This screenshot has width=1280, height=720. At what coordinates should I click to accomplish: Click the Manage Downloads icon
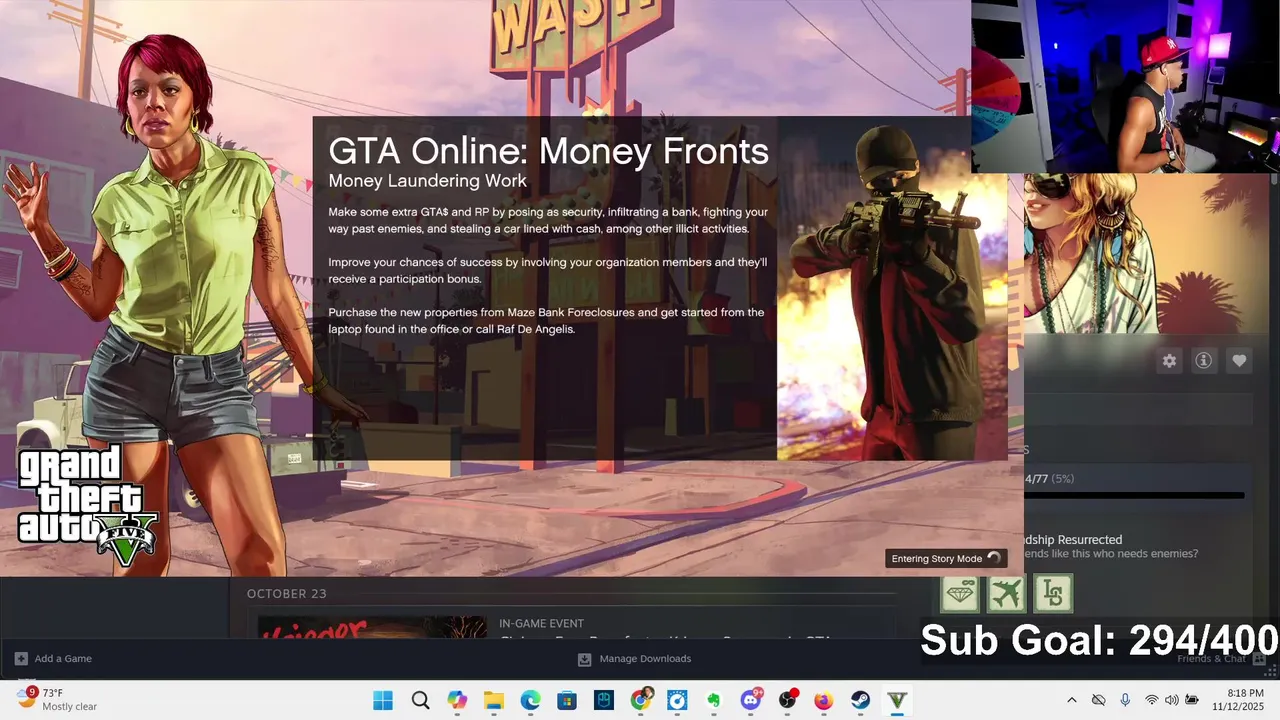[585, 659]
